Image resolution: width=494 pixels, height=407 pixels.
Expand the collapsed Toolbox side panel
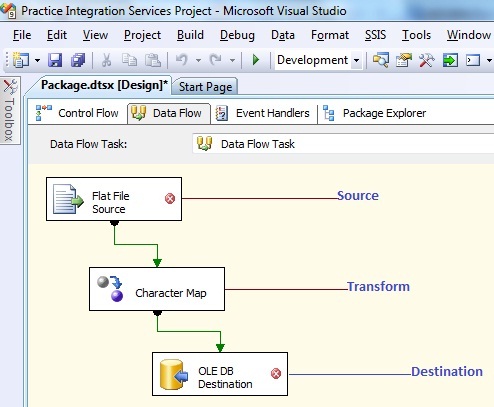[10, 110]
